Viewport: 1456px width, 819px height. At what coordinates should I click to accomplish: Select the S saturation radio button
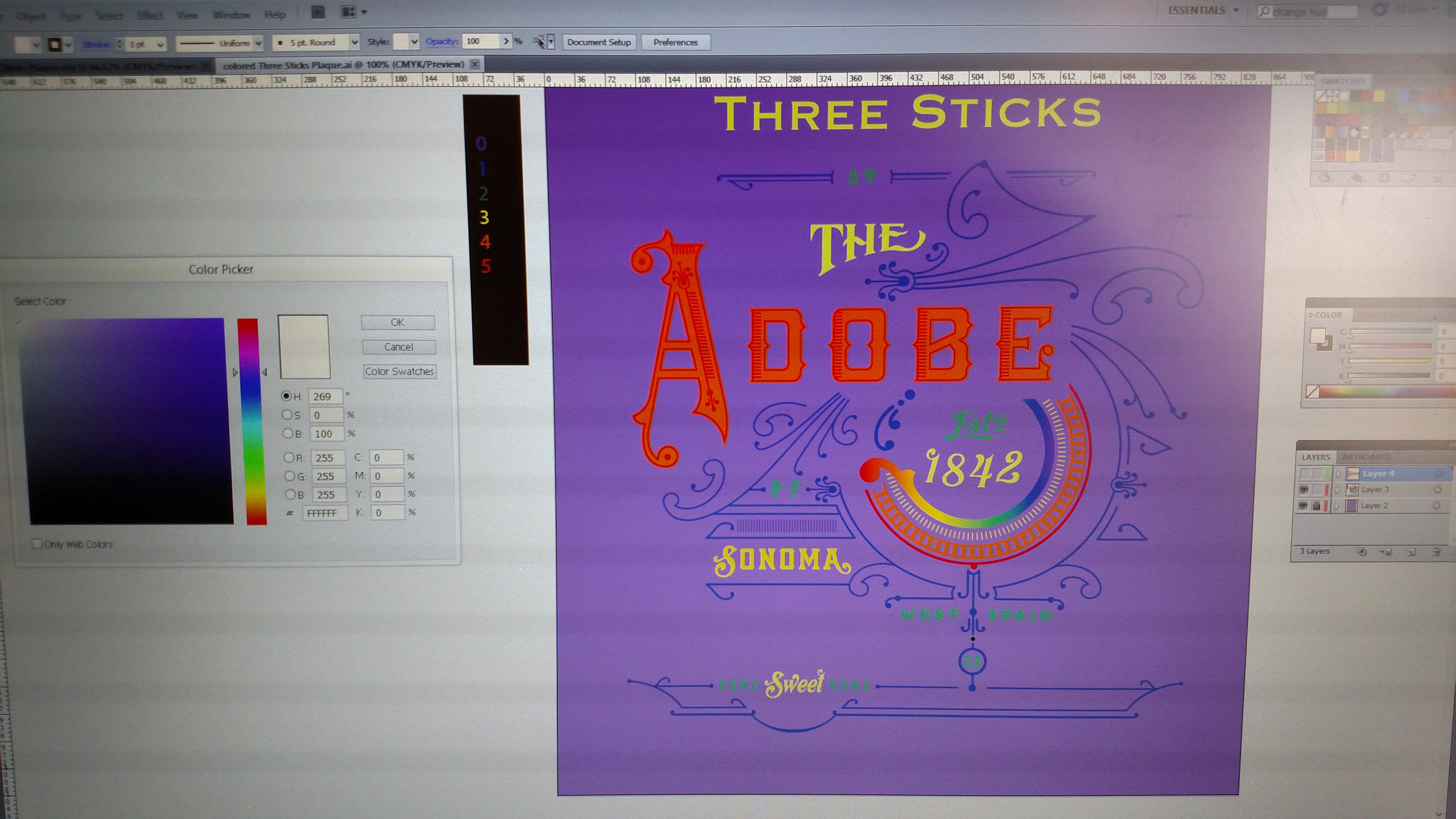tap(287, 415)
